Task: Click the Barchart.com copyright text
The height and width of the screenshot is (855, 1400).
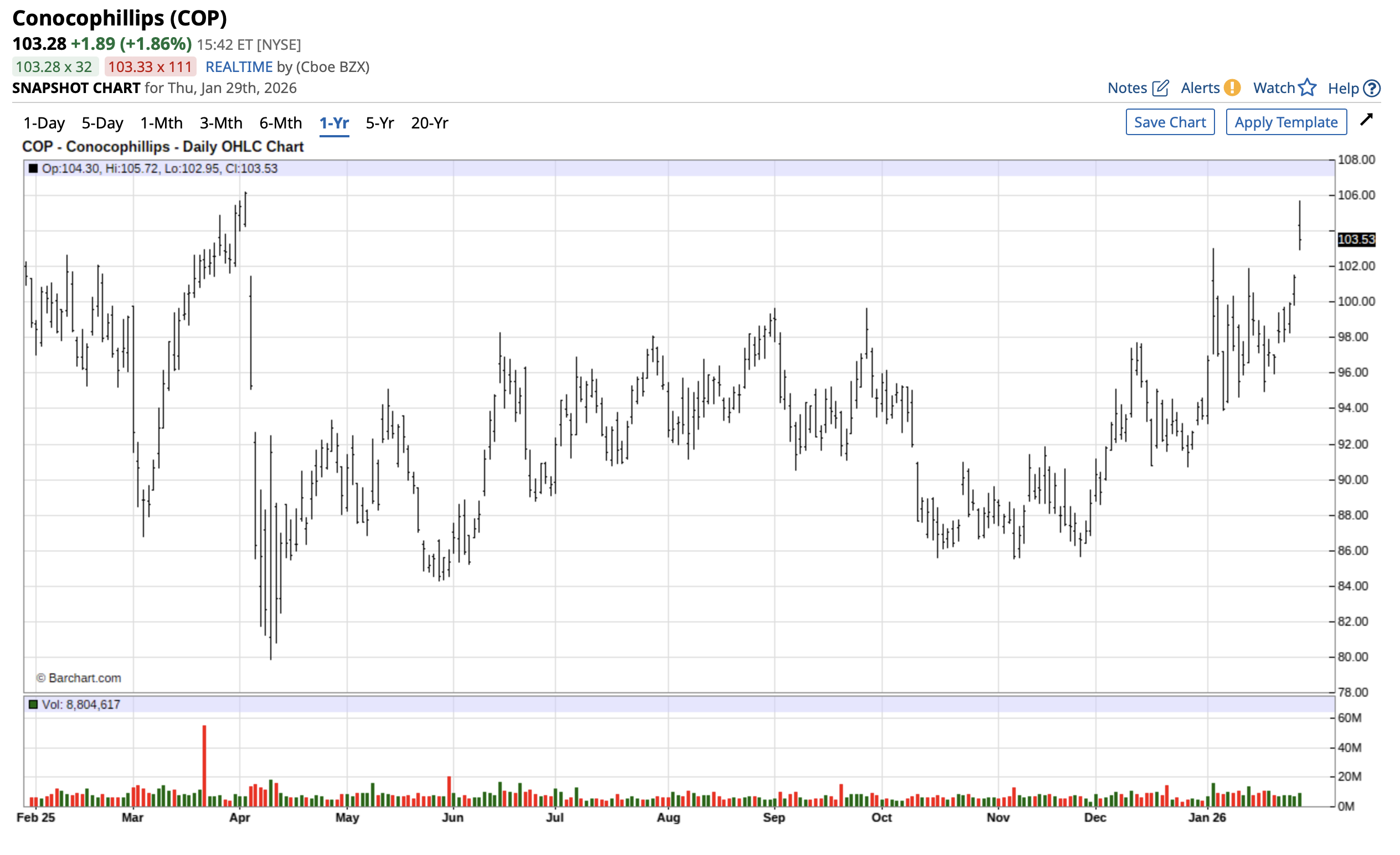Action: [x=79, y=678]
